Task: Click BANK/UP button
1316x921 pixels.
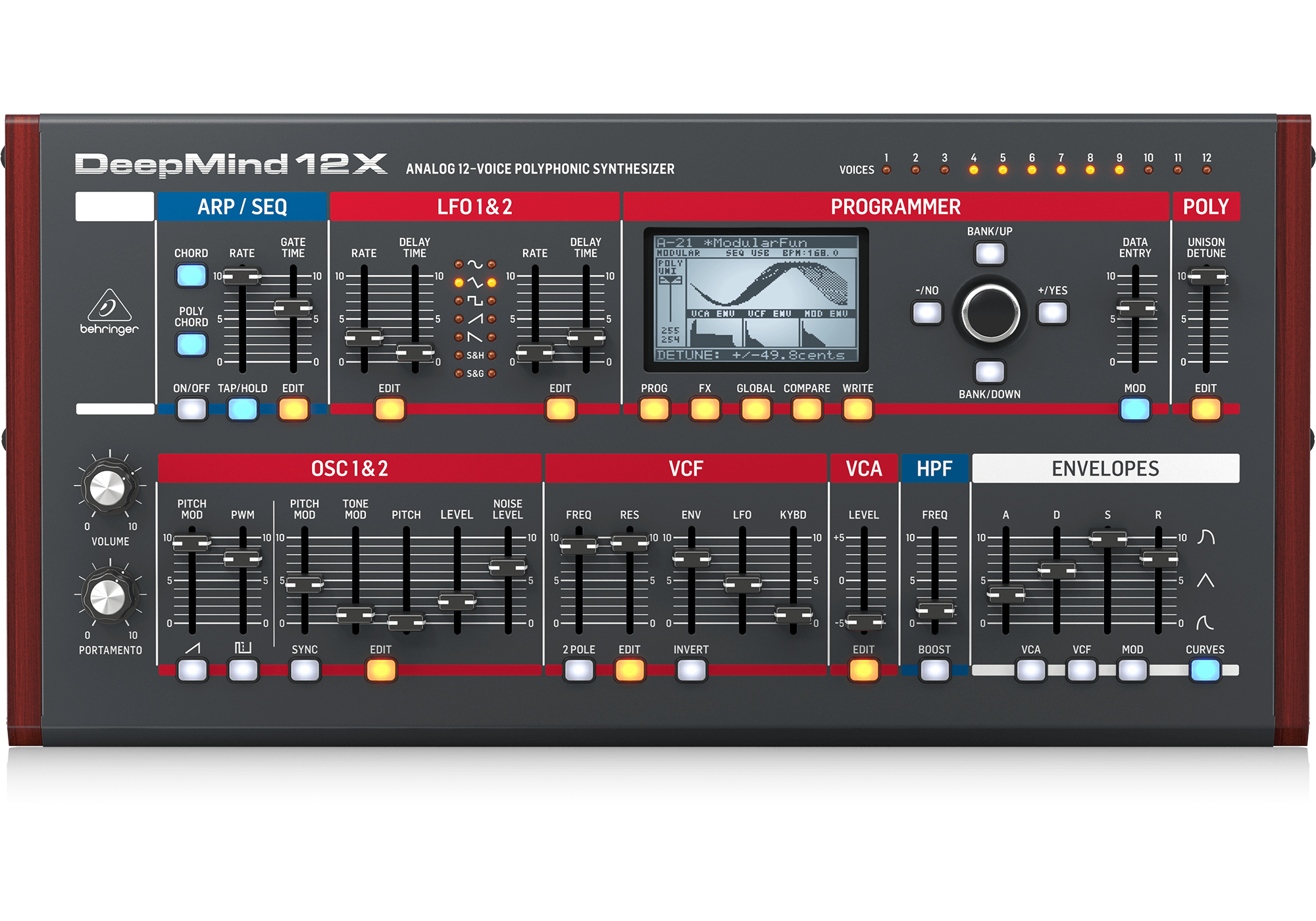Action: 990,253
